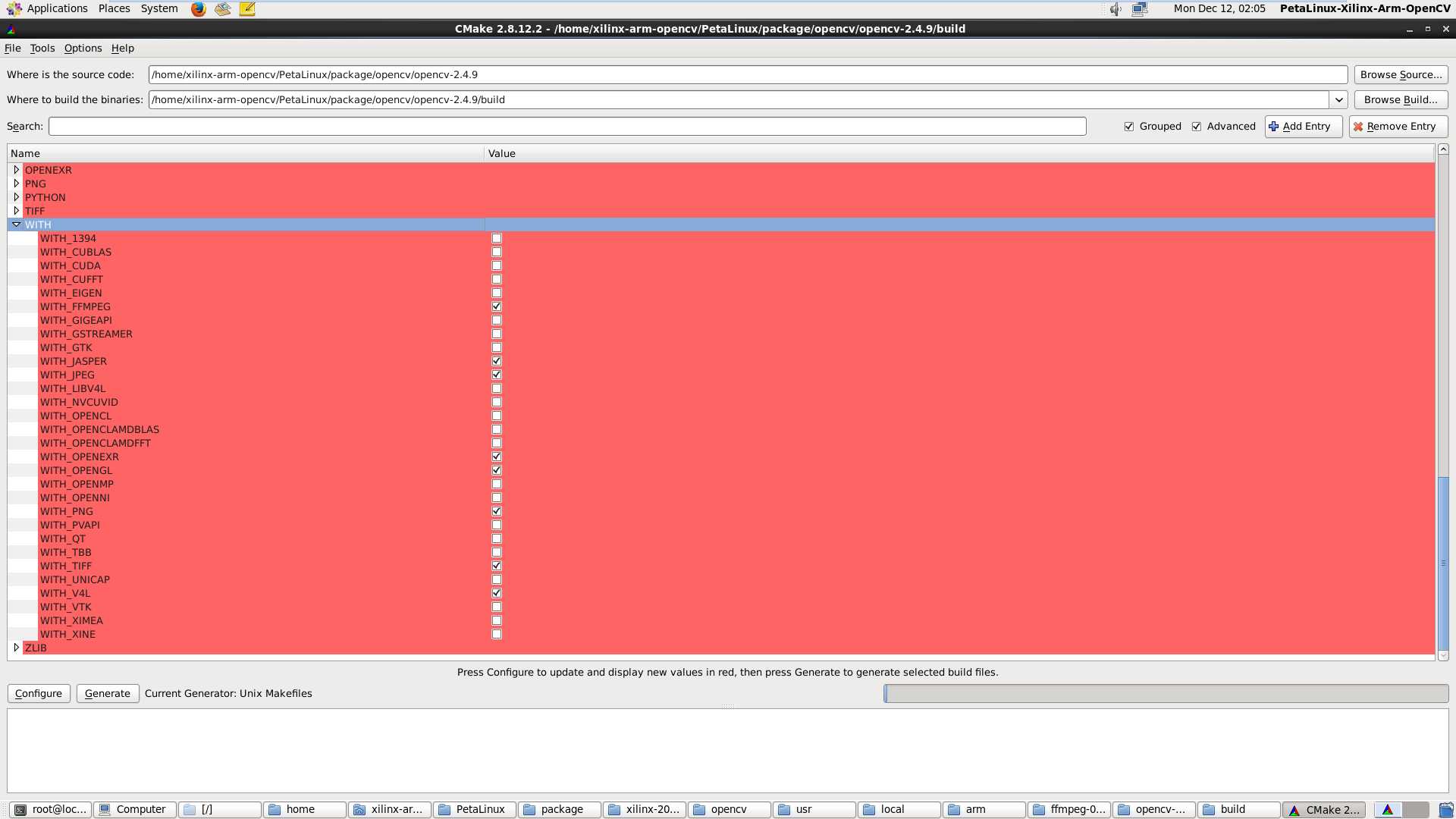Open the Places menu
This screenshot has height=819, width=1456.
click(114, 8)
